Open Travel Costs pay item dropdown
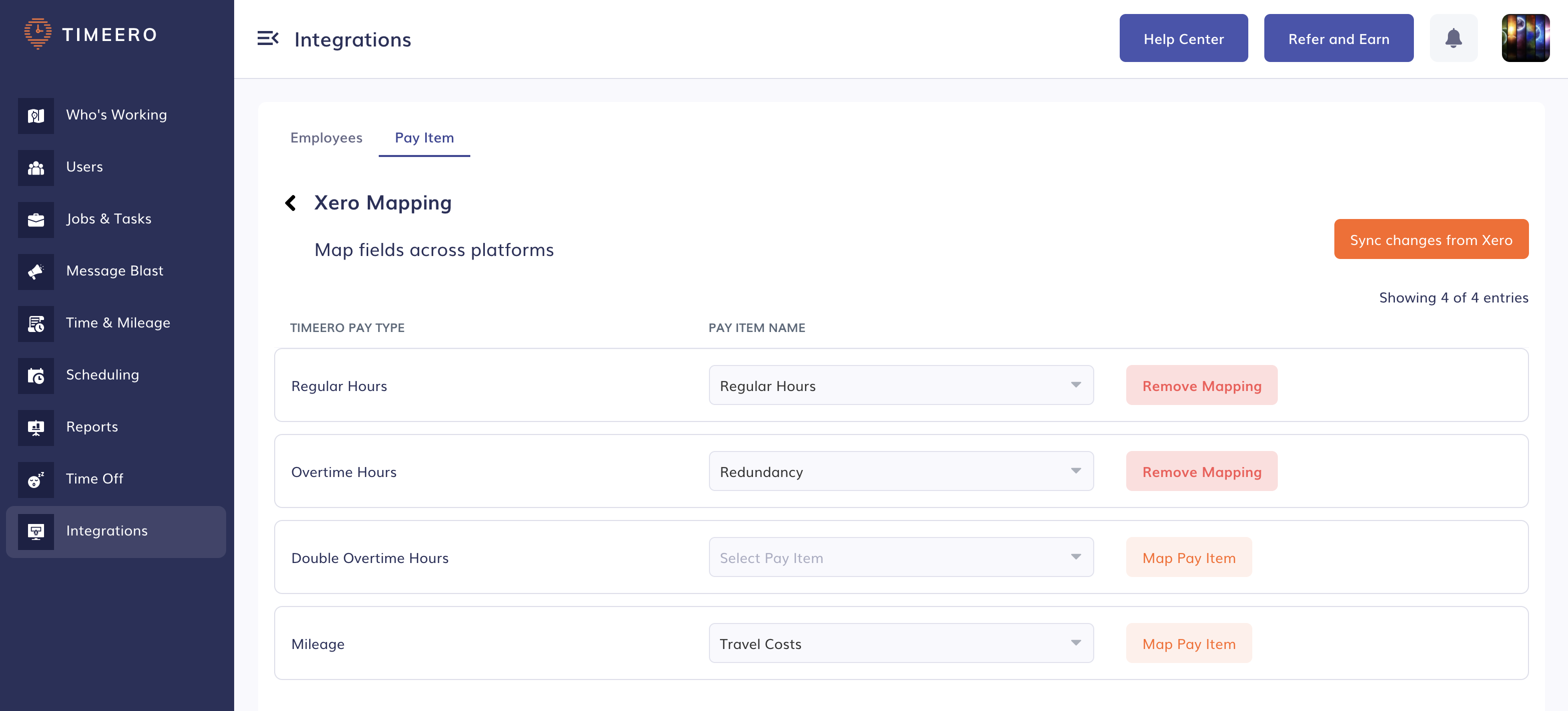The image size is (1568, 711). pyautogui.click(x=901, y=643)
